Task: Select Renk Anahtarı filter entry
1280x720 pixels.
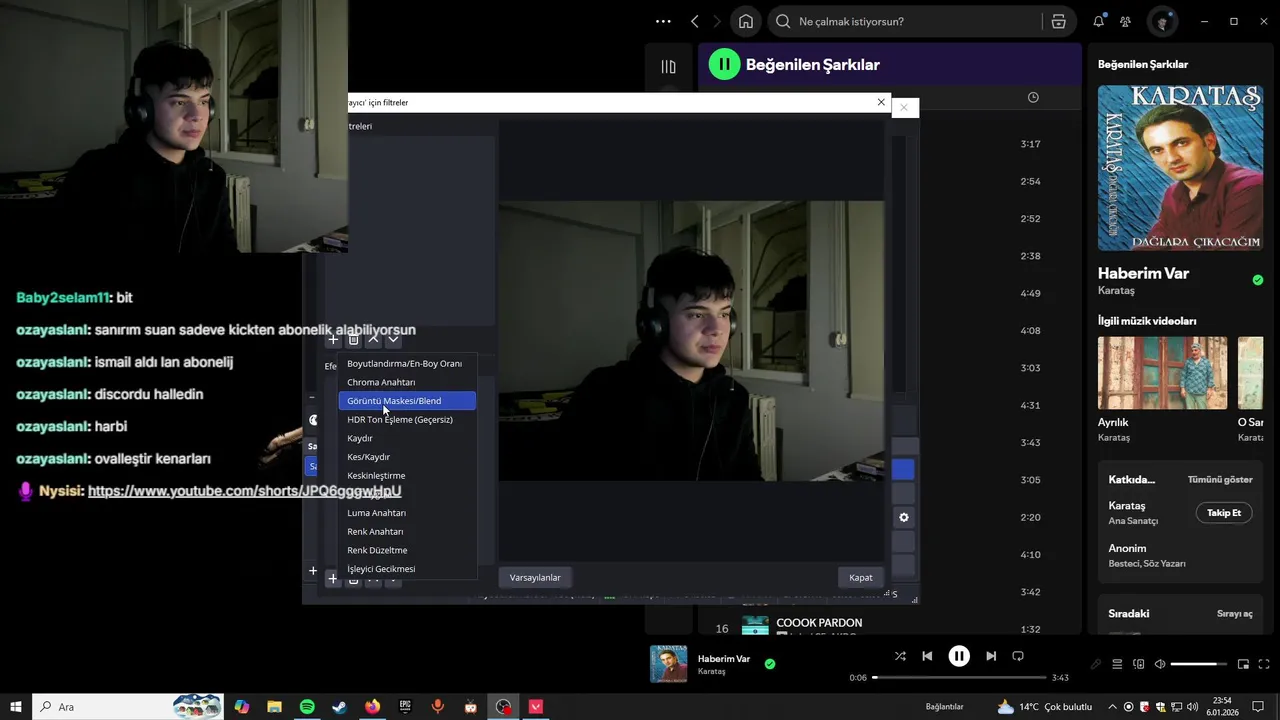Action: click(407, 532)
